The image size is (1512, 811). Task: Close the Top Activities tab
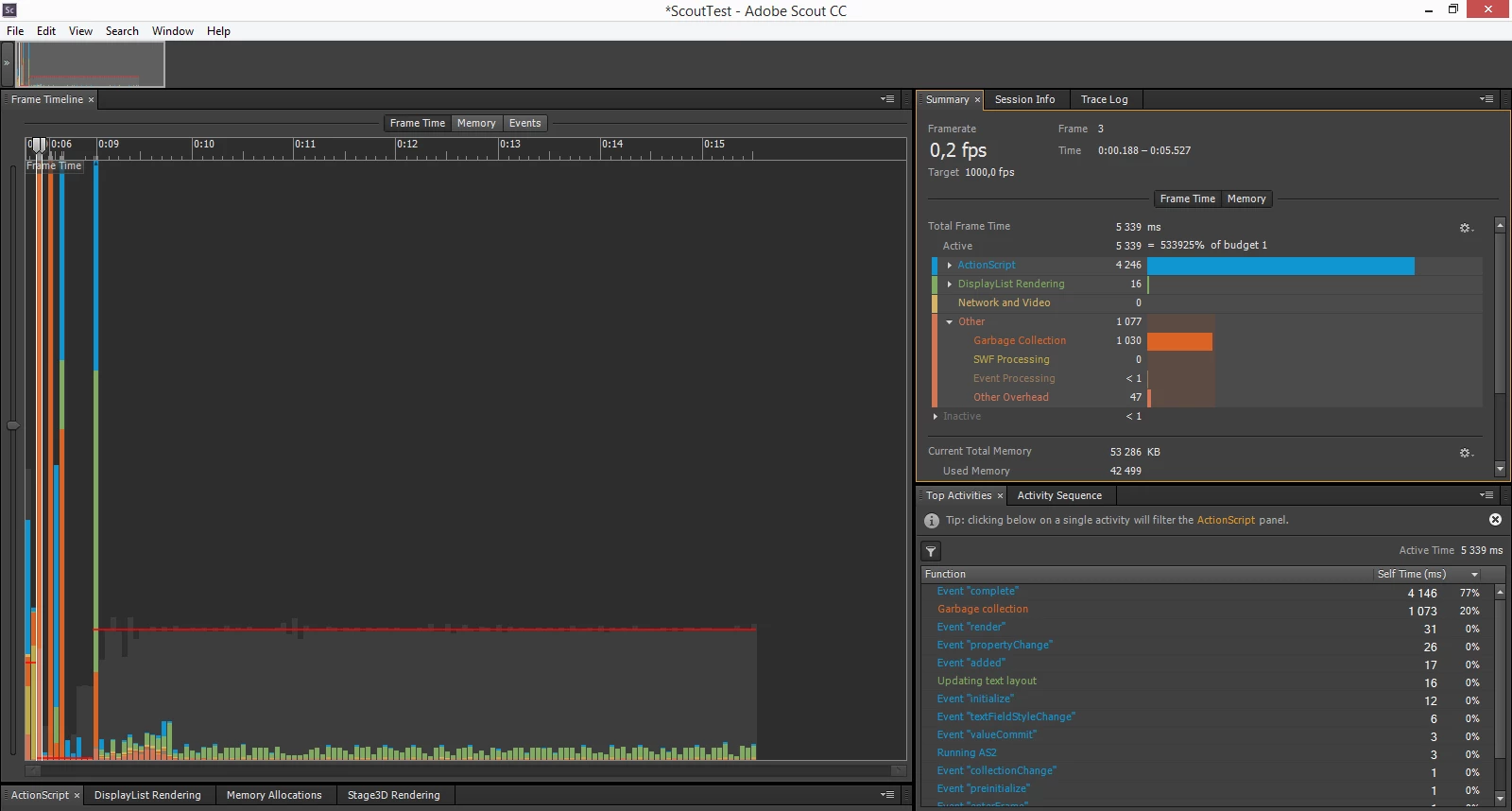click(x=1000, y=495)
